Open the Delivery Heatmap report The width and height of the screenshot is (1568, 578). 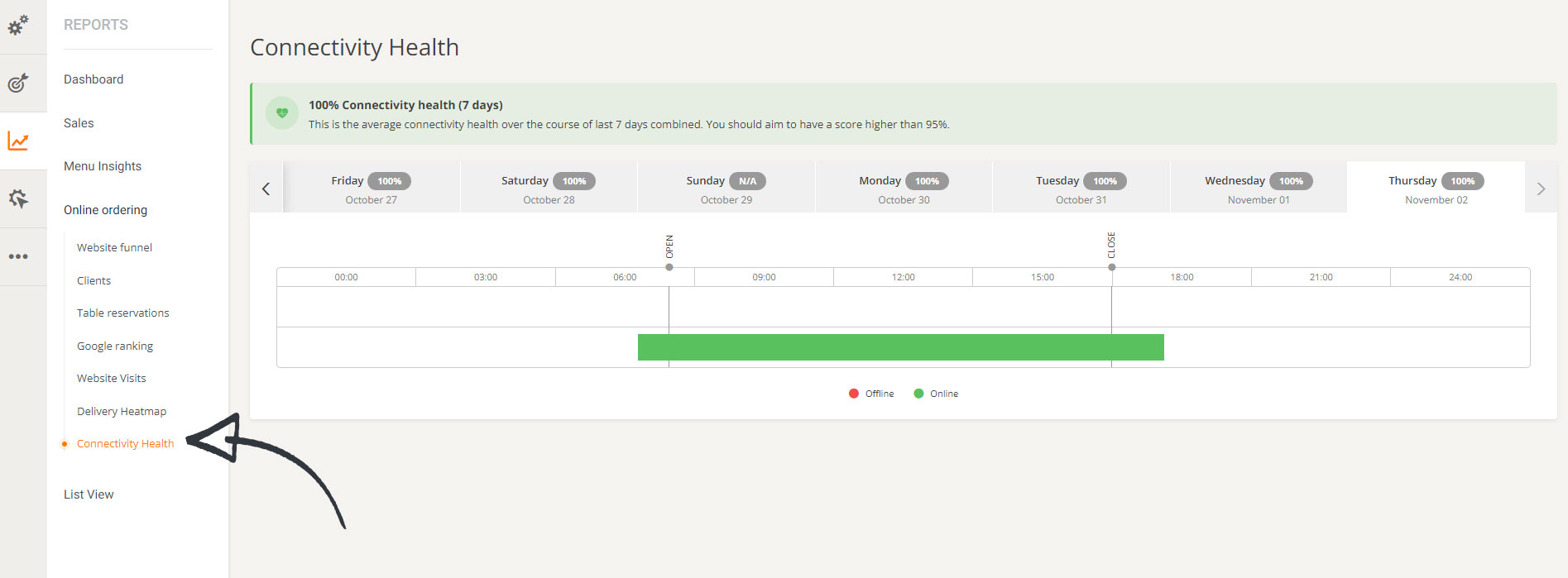pyautogui.click(x=122, y=411)
